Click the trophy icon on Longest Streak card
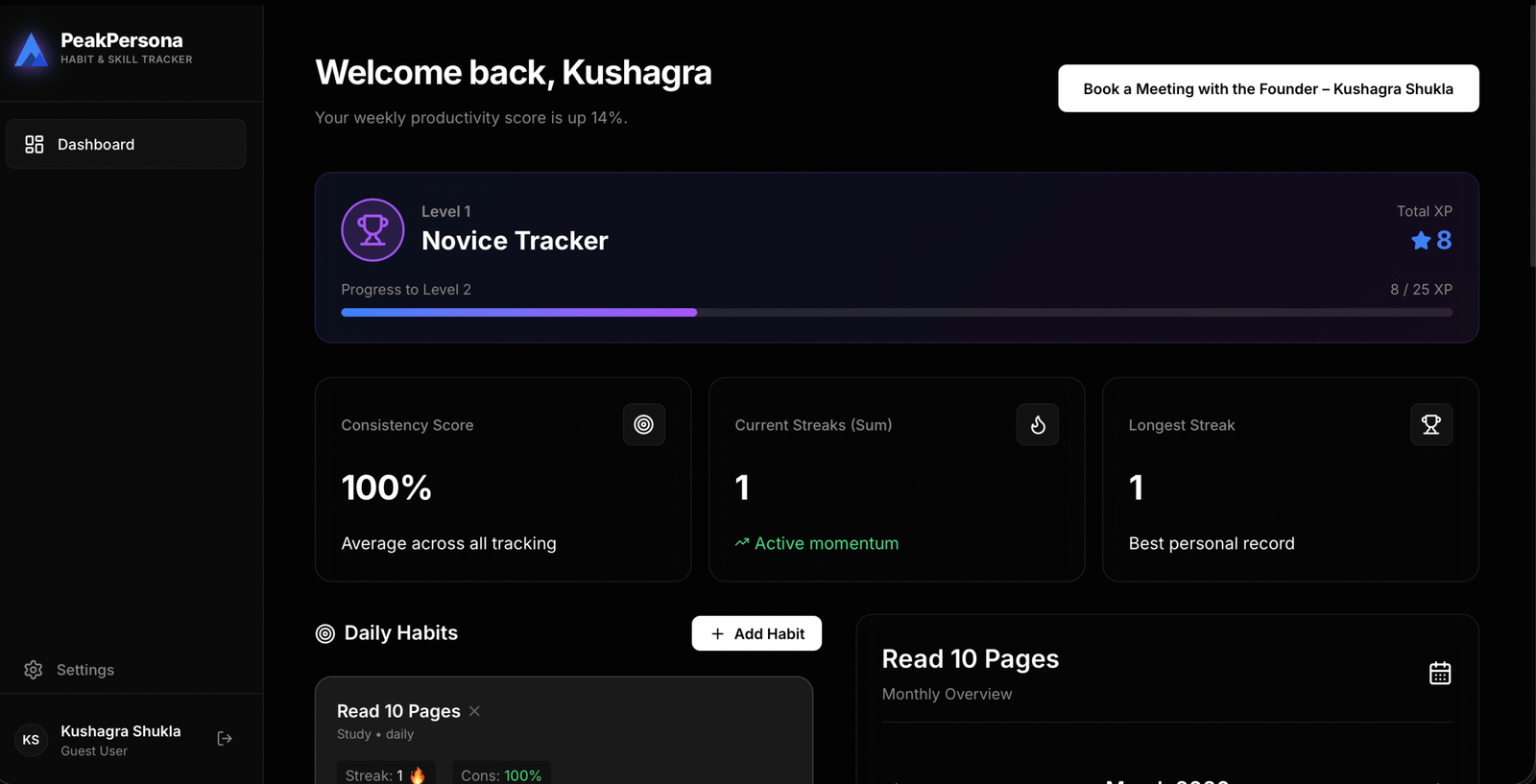Image resolution: width=1536 pixels, height=784 pixels. click(1430, 424)
